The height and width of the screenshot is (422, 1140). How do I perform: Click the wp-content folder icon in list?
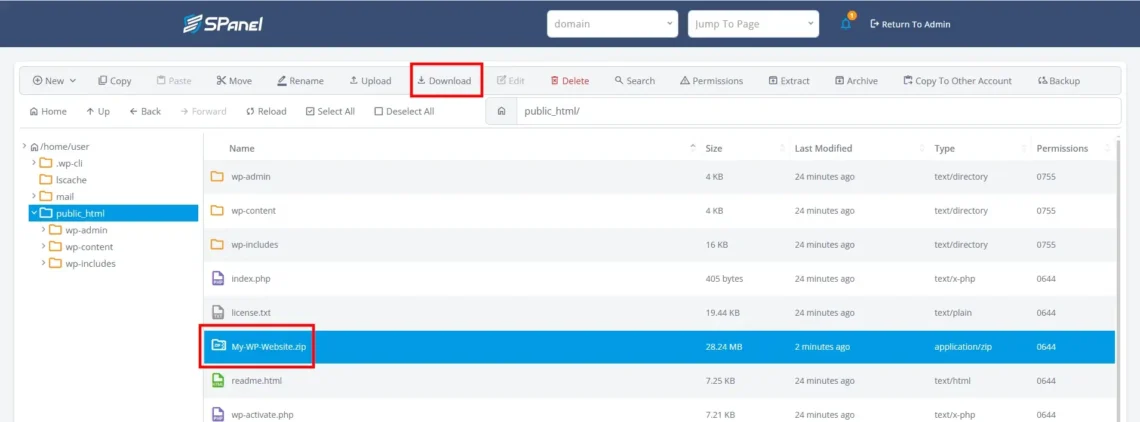pos(217,210)
